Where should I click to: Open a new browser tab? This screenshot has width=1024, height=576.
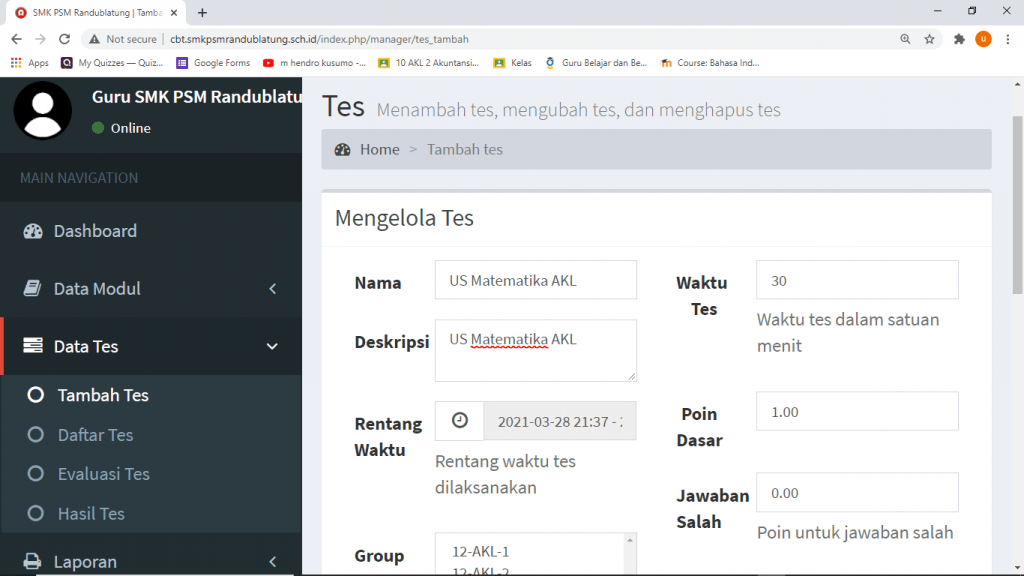(x=202, y=12)
